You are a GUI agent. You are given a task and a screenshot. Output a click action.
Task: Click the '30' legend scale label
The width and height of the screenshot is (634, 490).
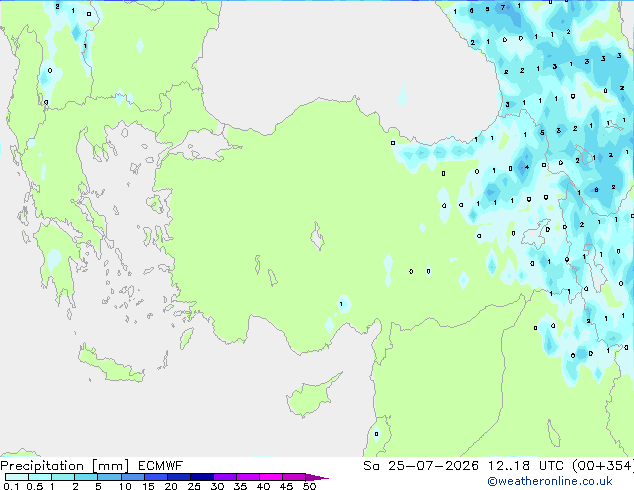[217, 486]
